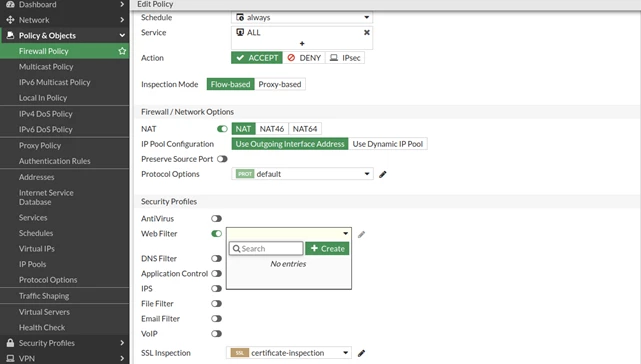Click the VPN monitor icon
Screen dimensions: 641x364
point(10,358)
